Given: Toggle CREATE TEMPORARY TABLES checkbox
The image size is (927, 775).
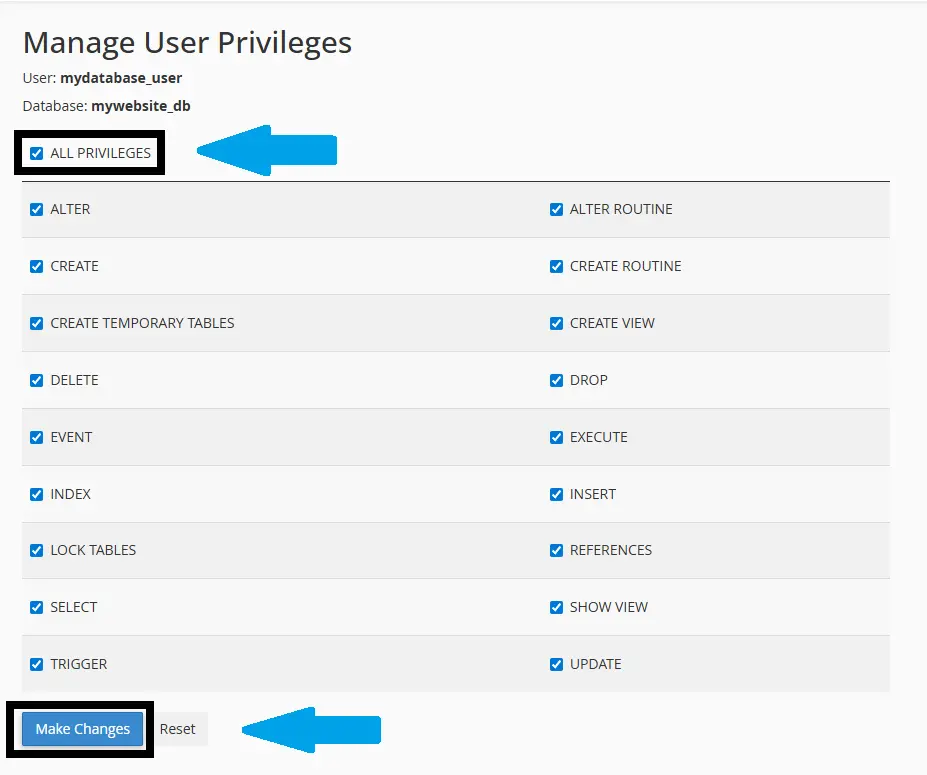Looking at the screenshot, I should tap(37, 323).
